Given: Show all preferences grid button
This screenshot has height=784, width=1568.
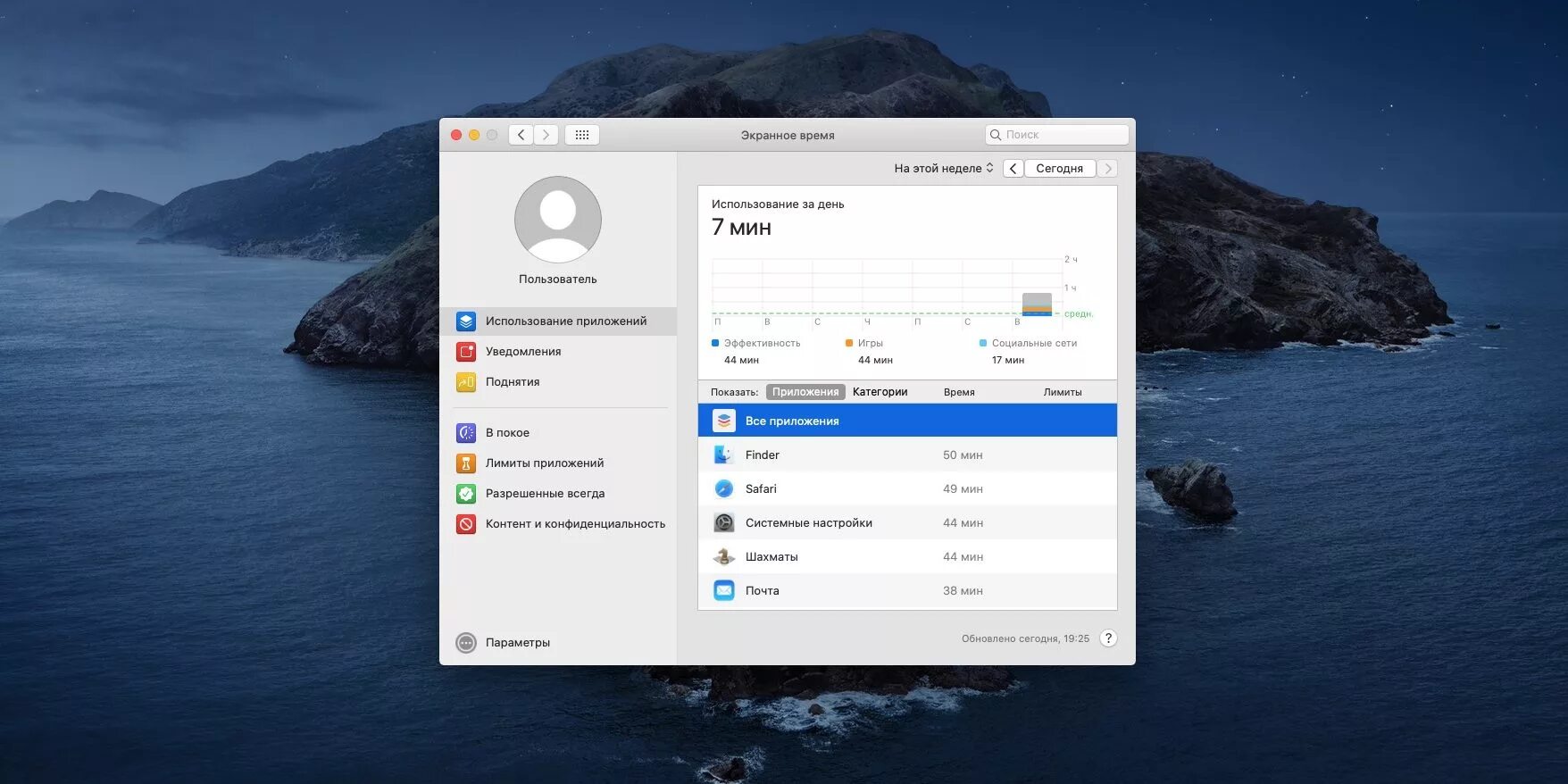Looking at the screenshot, I should pos(582,135).
